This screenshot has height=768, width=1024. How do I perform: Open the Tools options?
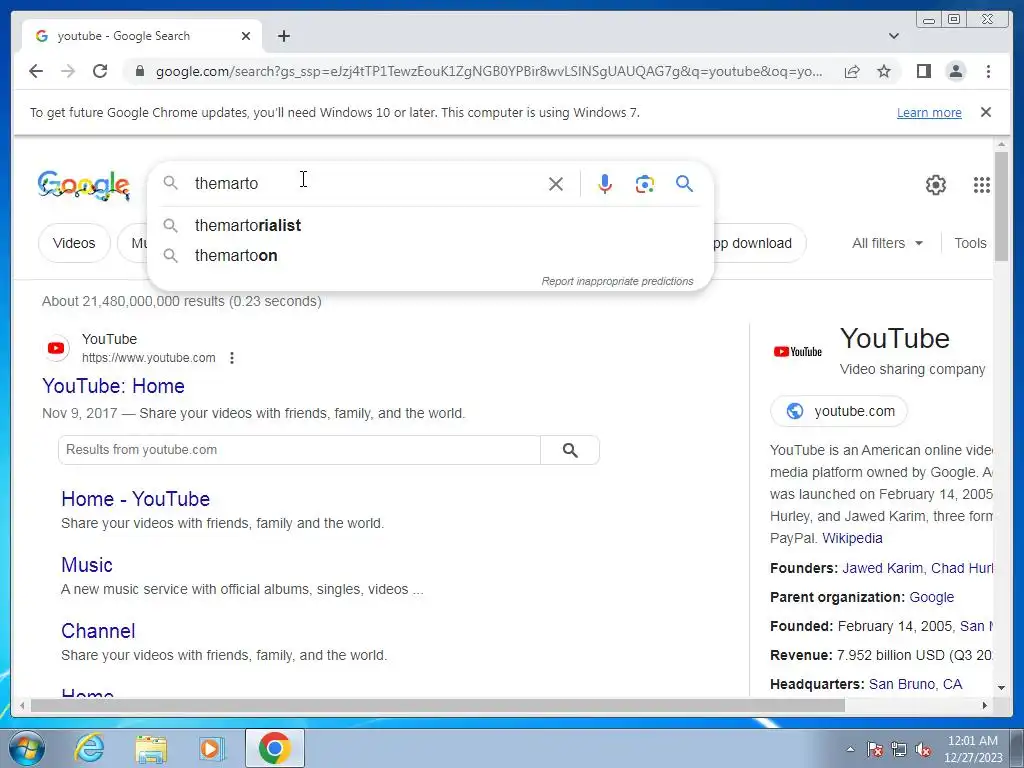click(970, 243)
